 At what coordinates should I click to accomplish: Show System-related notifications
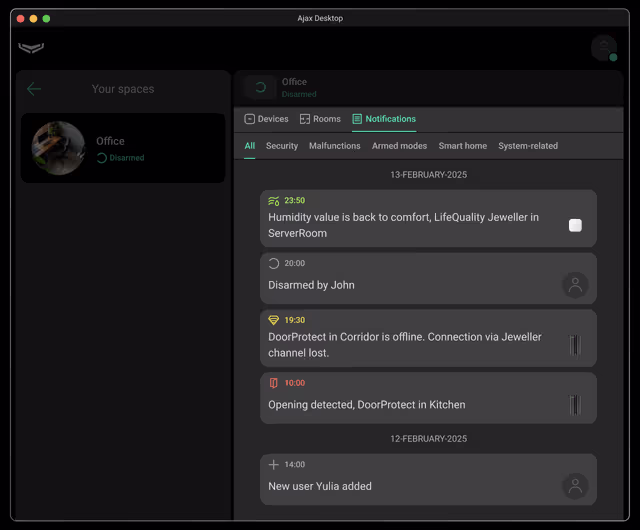528,146
